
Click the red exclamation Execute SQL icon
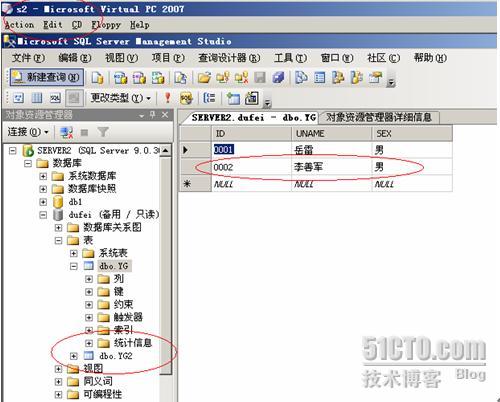(x=168, y=98)
